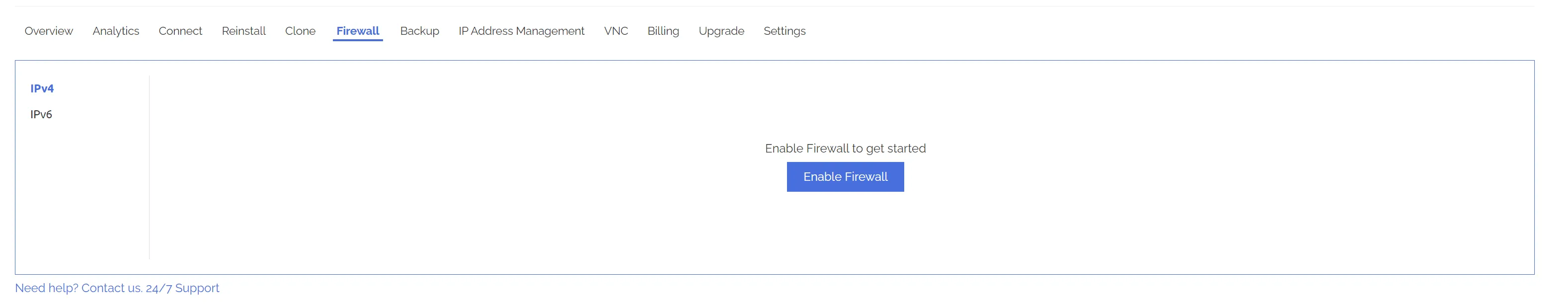This screenshot has width=1568, height=308.
Task: Switch to the Backup tab
Action: [x=419, y=31]
